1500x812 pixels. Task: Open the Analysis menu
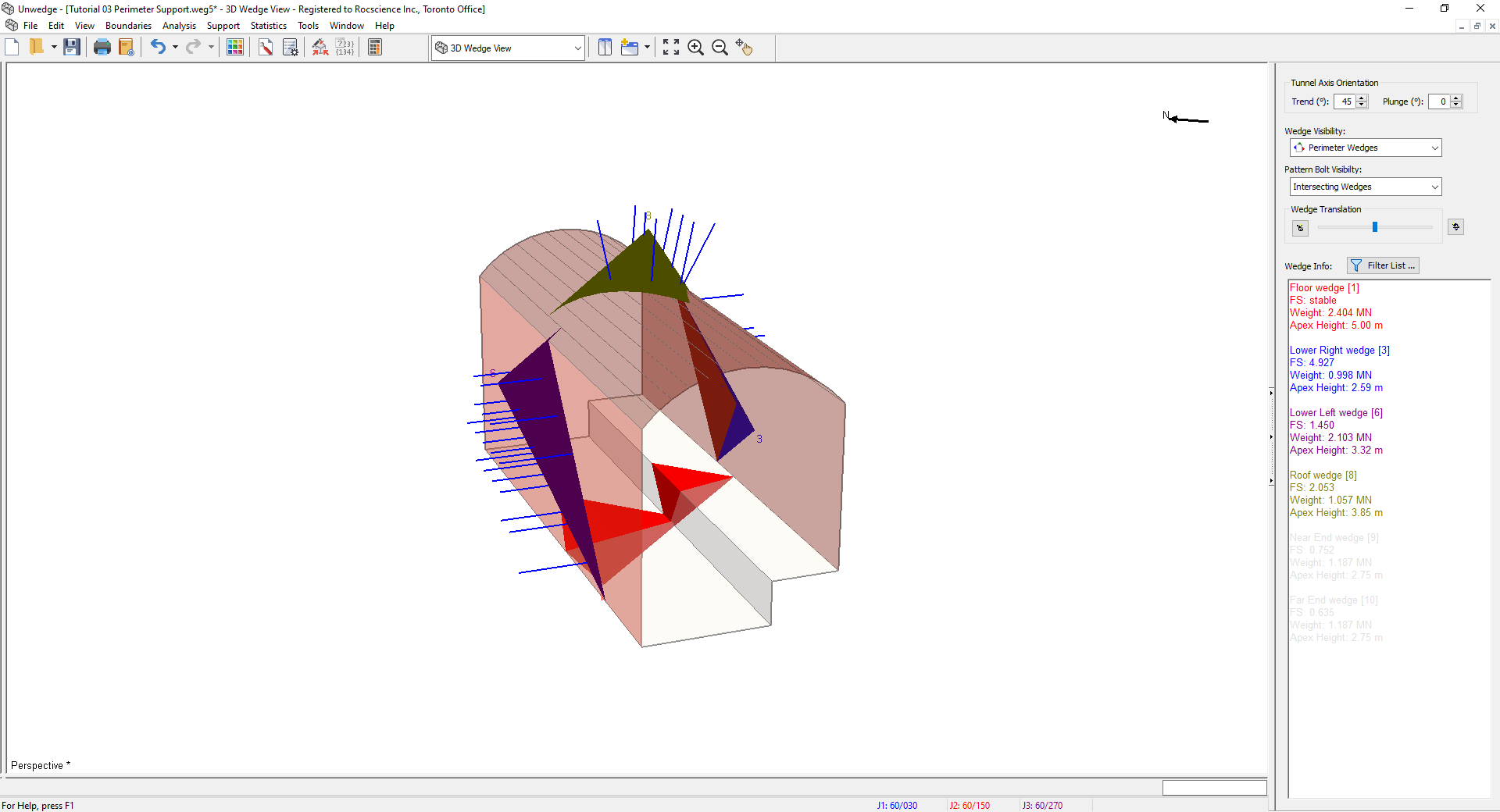pos(179,26)
